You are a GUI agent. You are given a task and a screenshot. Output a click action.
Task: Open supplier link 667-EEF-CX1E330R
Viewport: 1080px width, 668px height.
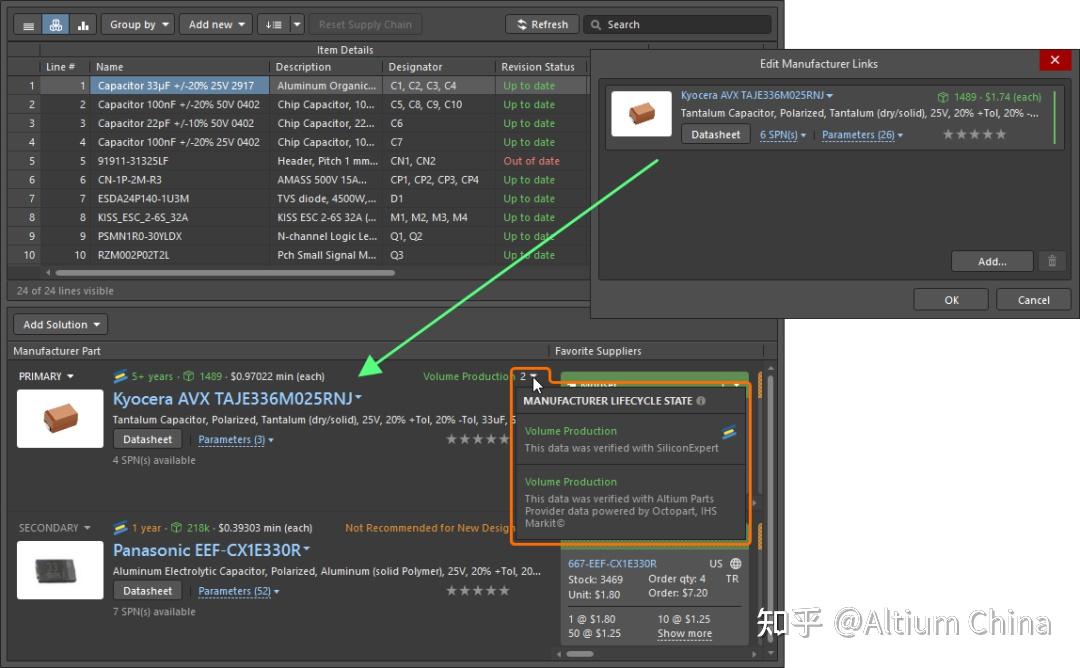(x=612, y=563)
